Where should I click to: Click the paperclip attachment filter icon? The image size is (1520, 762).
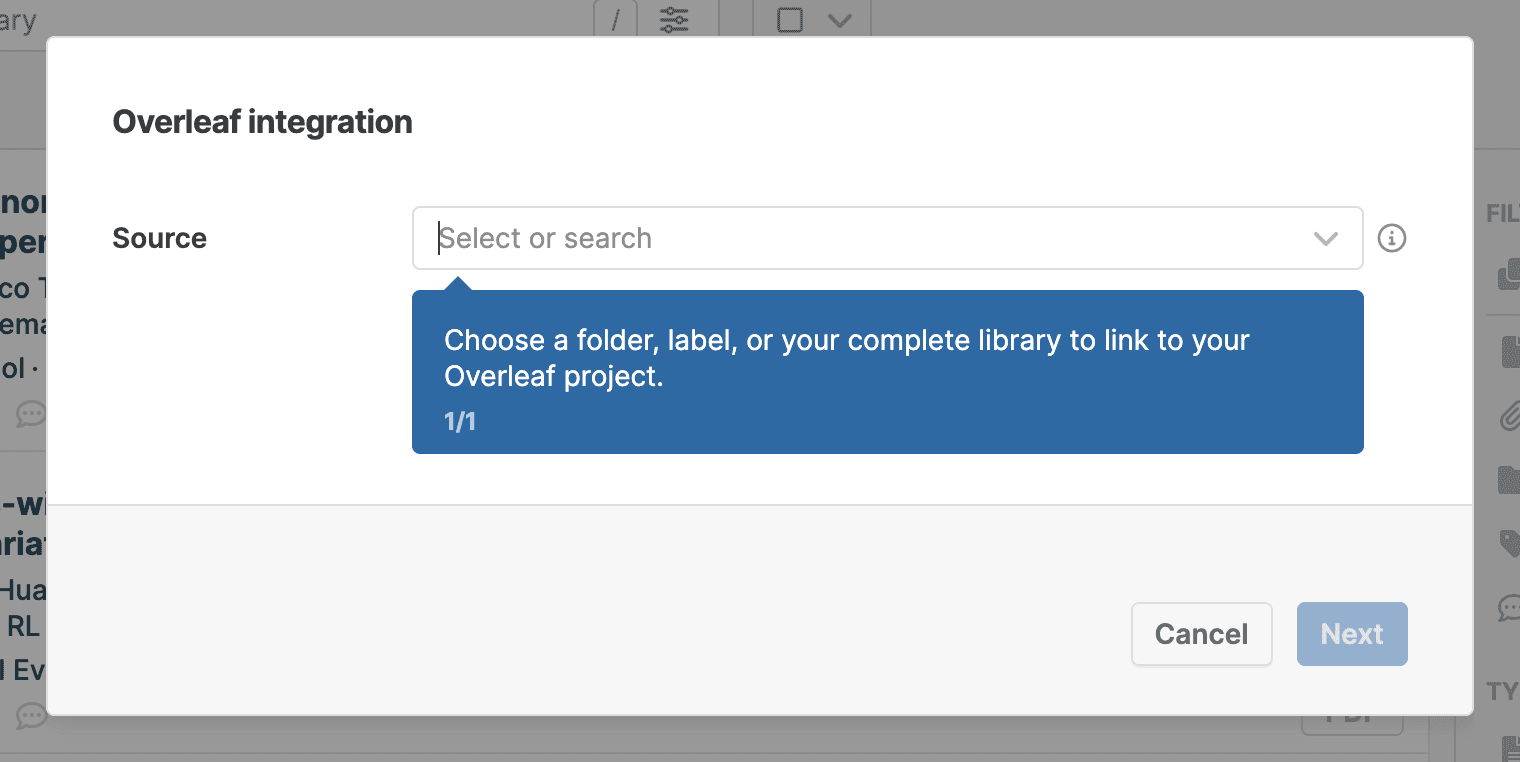pyautogui.click(x=1510, y=414)
